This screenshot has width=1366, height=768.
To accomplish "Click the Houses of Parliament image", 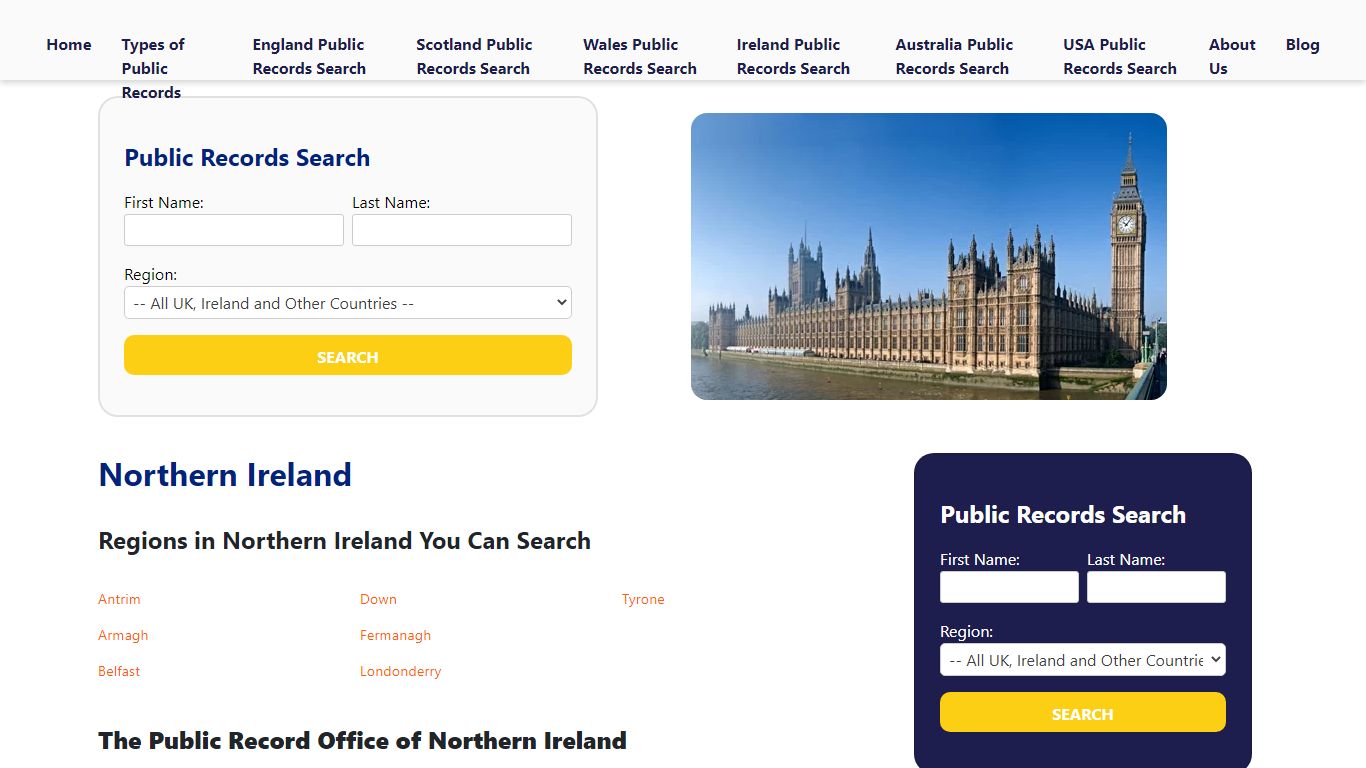I will coord(929,256).
